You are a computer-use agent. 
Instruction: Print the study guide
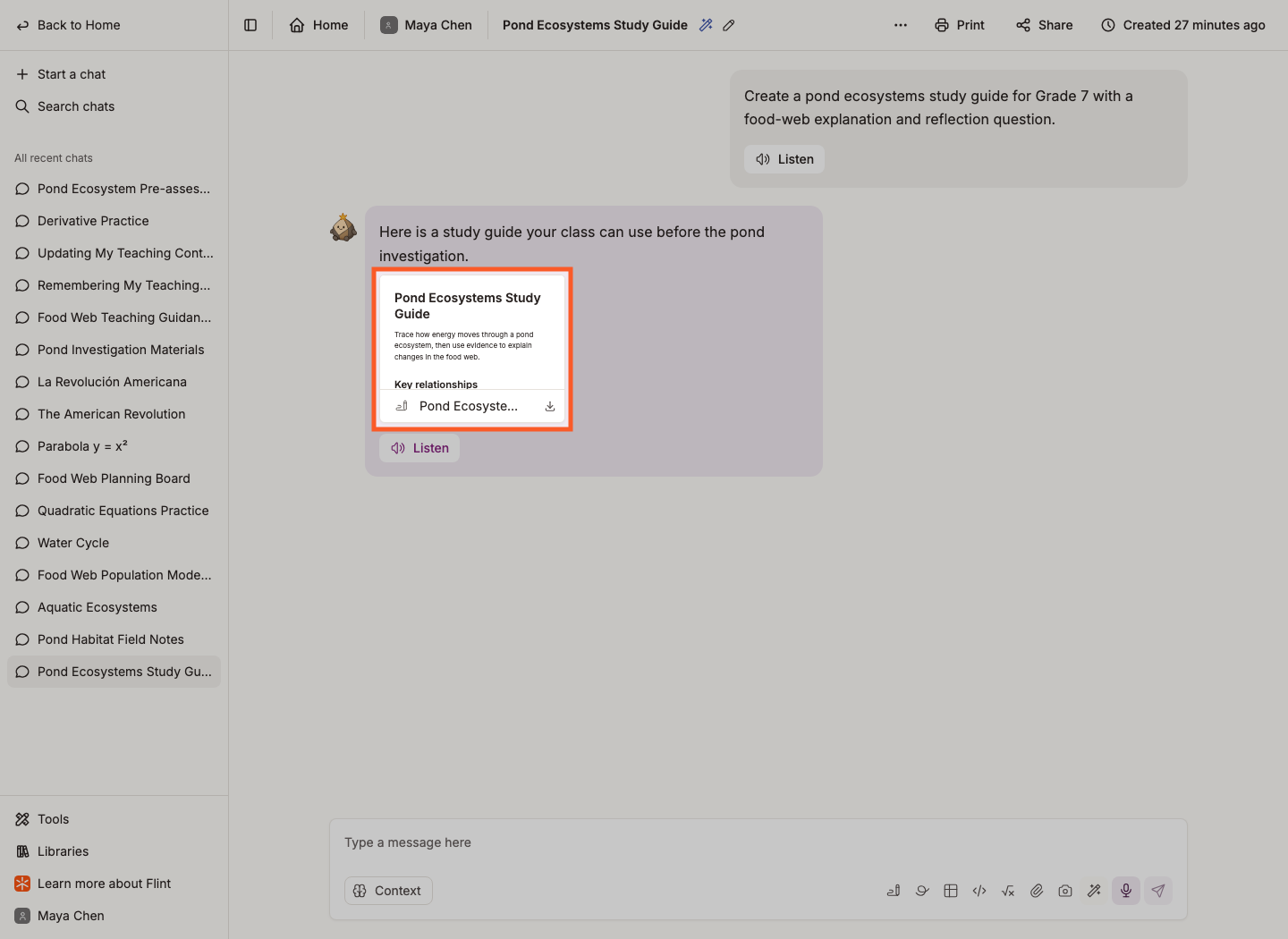point(960,25)
